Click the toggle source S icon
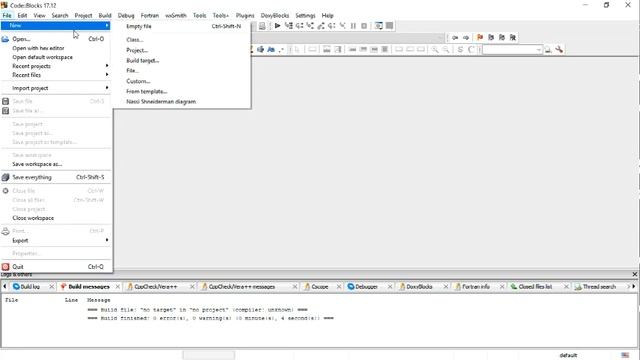The height and width of the screenshot is (360, 640). coord(460,49)
